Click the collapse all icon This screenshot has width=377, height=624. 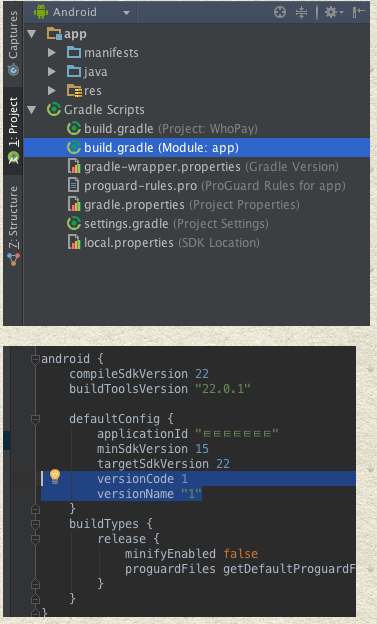coord(301,12)
